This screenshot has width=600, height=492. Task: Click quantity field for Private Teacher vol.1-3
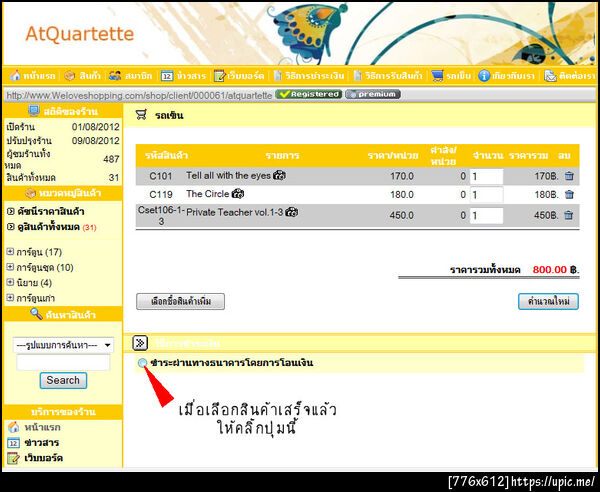coord(486,215)
